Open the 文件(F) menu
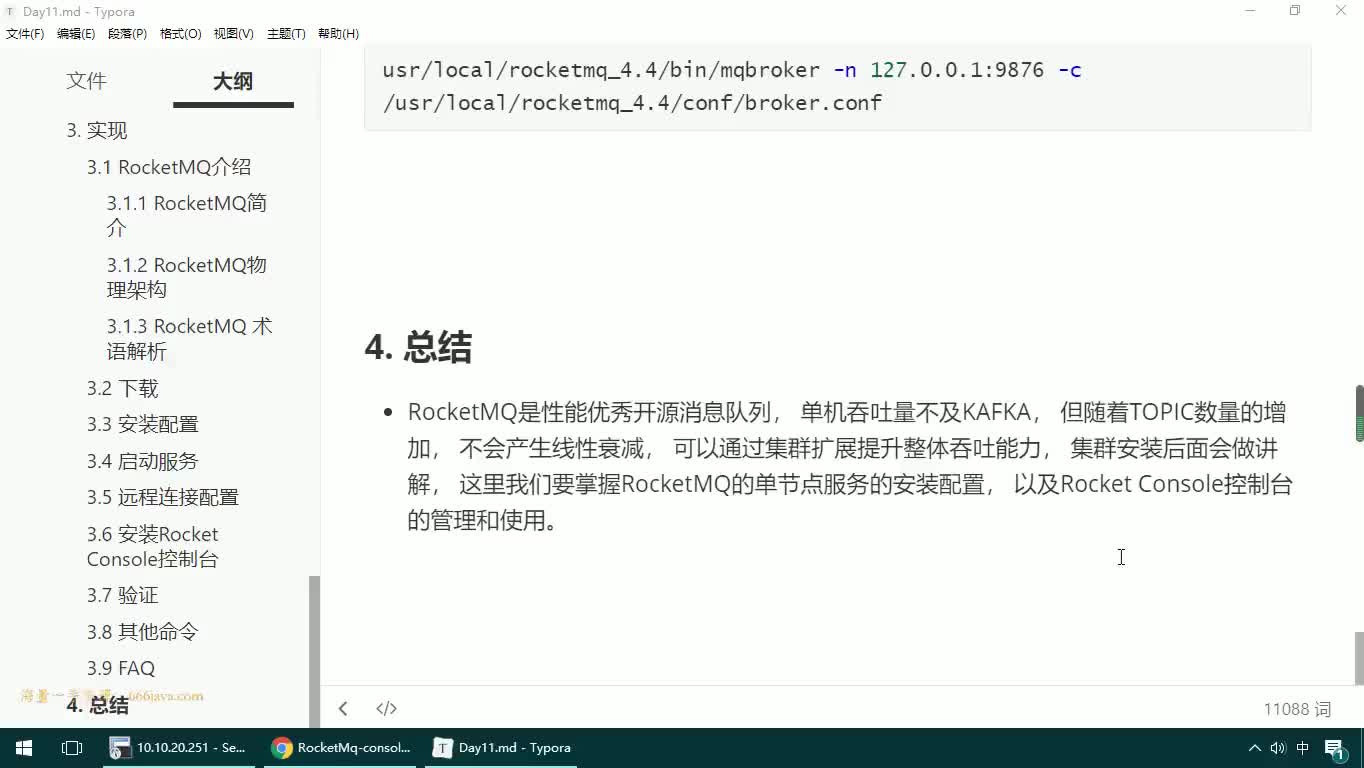The image size is (1364, 768). point(25,34)
